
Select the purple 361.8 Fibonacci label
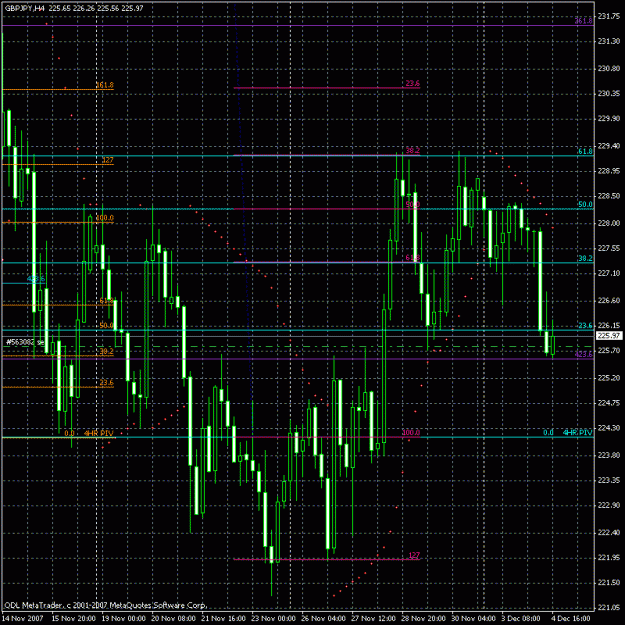tap(583, 21)
